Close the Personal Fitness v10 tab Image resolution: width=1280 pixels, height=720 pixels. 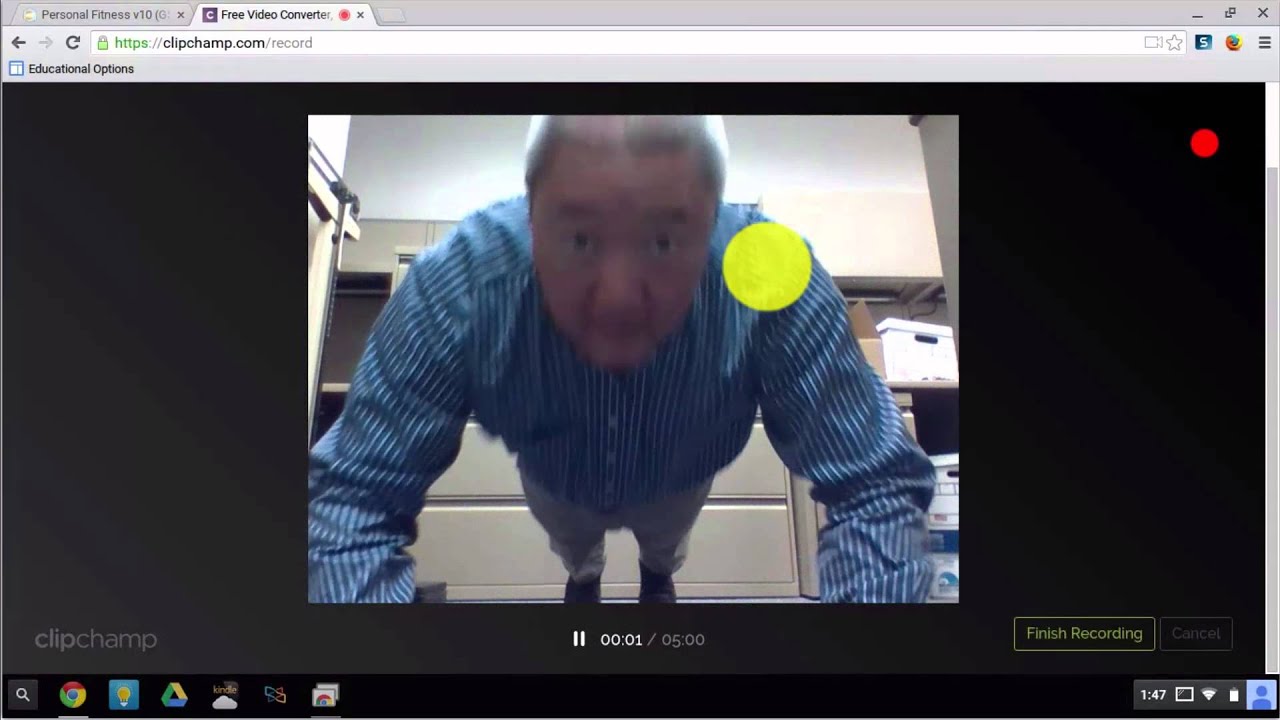coord(181,15)
